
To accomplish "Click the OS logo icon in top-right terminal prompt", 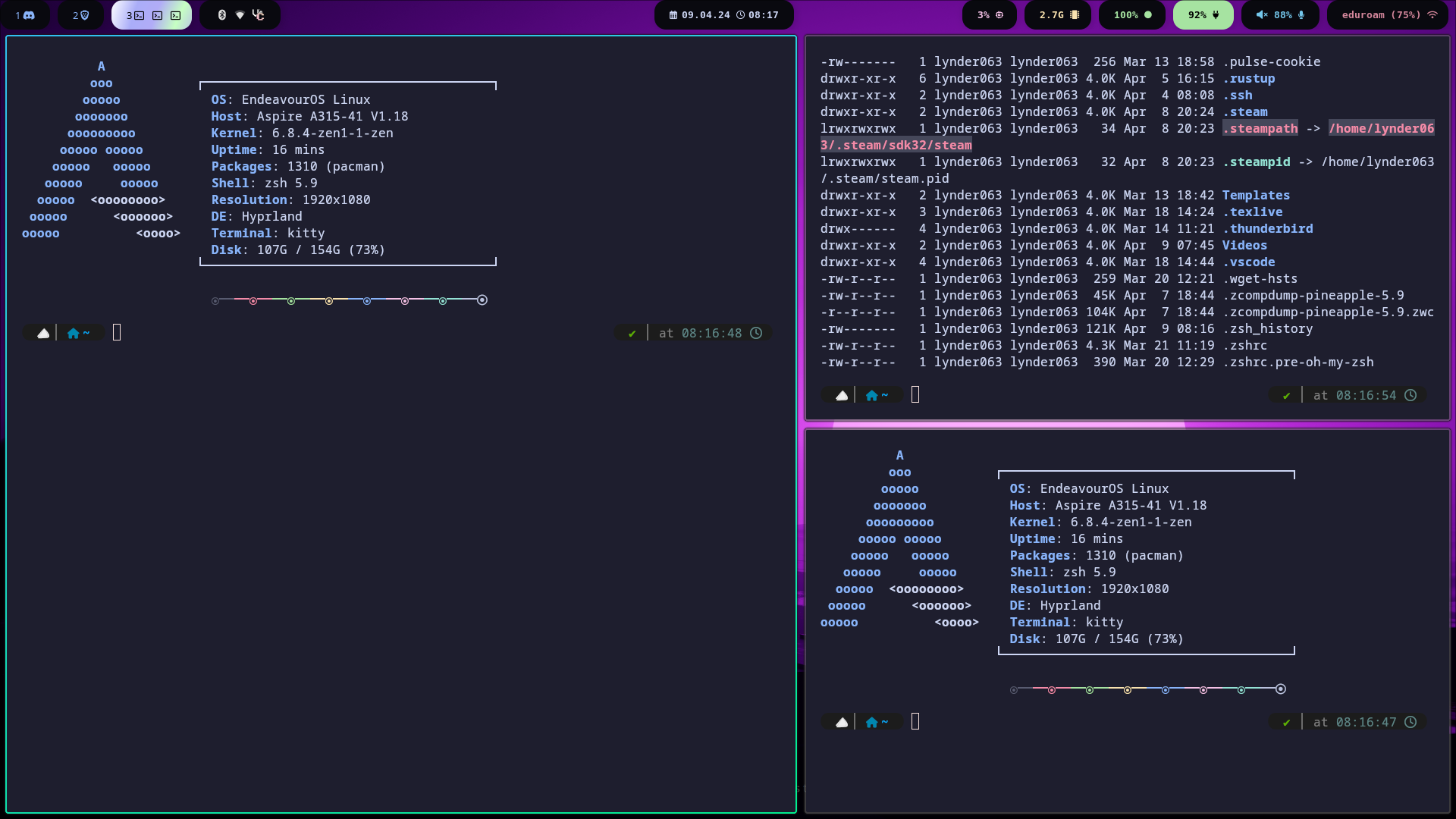I will click(x=842, y=395).
